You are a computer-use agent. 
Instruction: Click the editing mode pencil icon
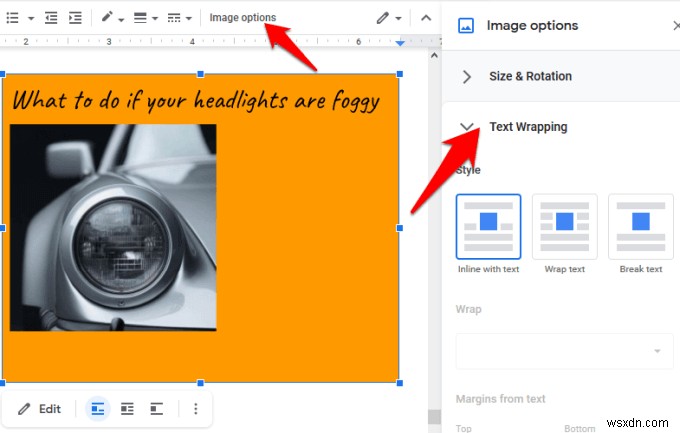[382, 18]
